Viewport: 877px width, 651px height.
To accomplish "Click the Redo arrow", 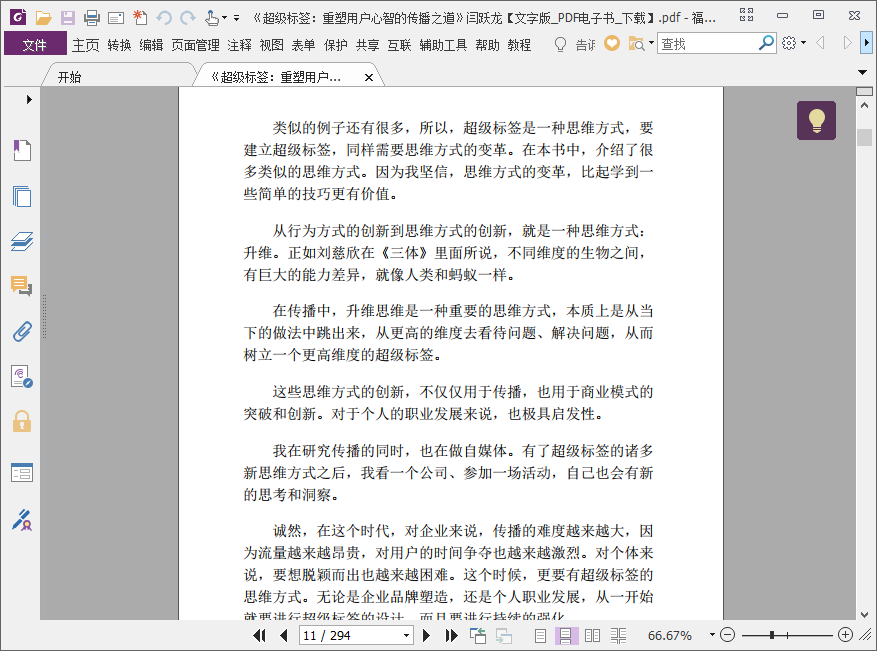I will [188, 18].
